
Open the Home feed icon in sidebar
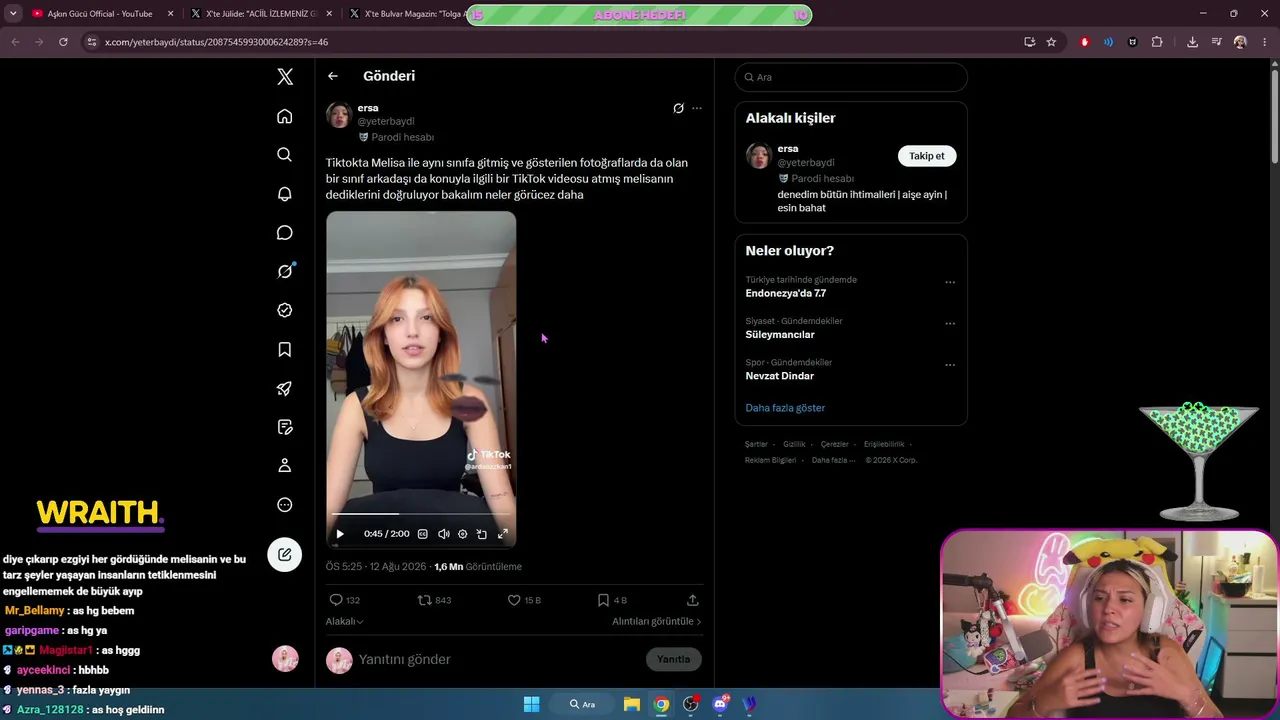tap(285, 116)
